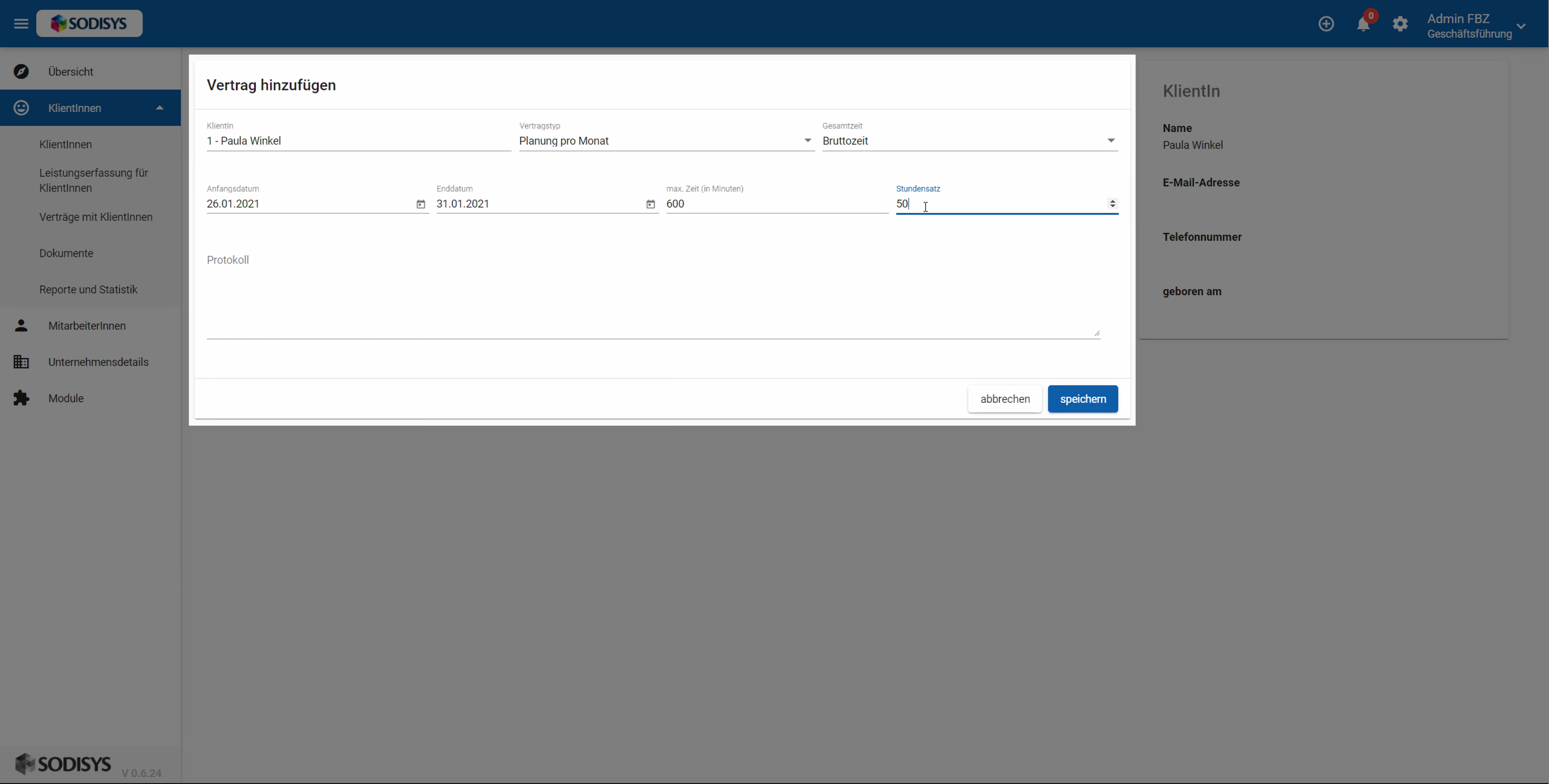The image size is (1549, 784).
Task: Open the Vertragstyp dropdown
Action: tap(666, 141)
